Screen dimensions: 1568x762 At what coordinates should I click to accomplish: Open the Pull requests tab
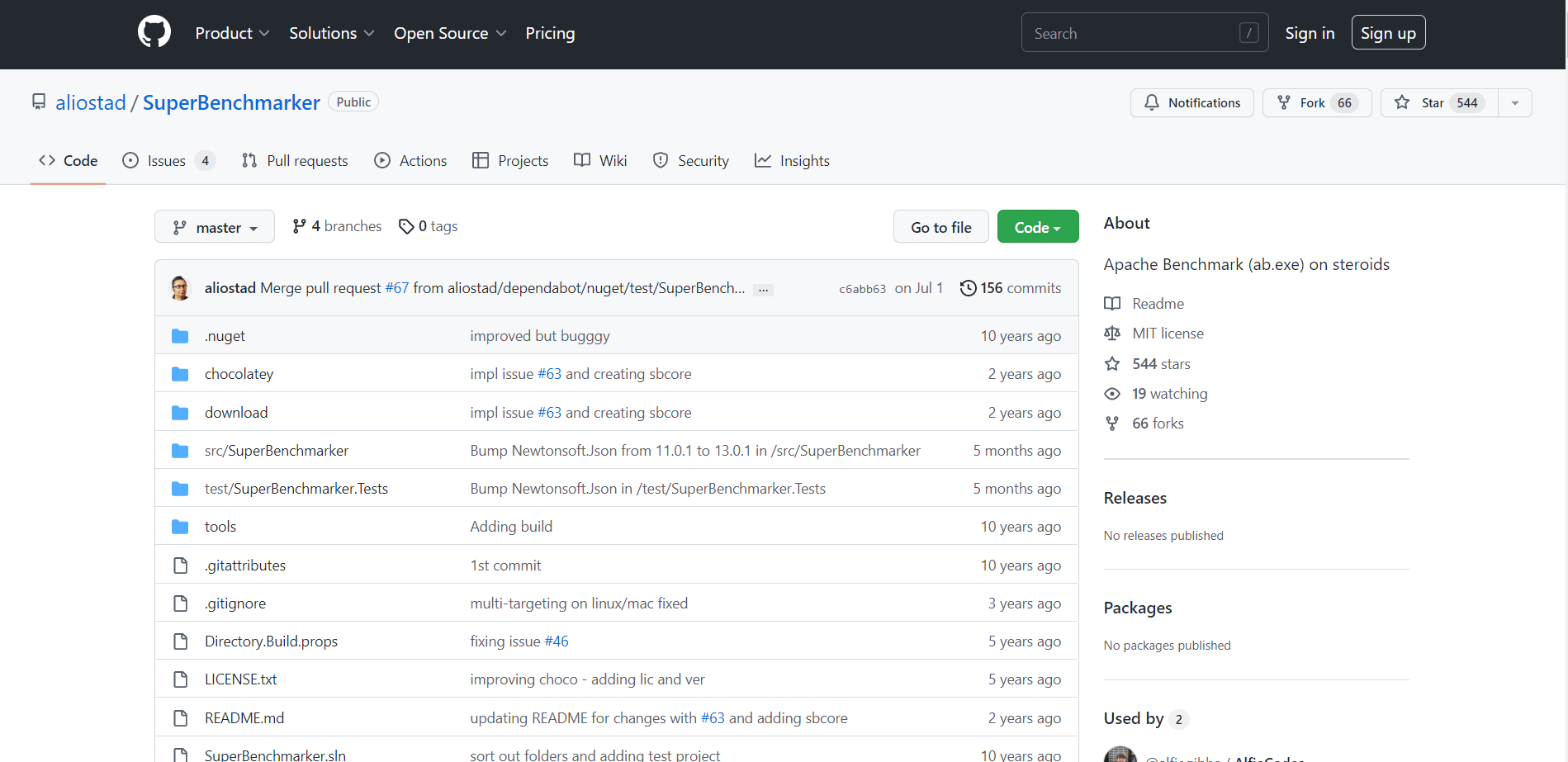click(295, 161)
